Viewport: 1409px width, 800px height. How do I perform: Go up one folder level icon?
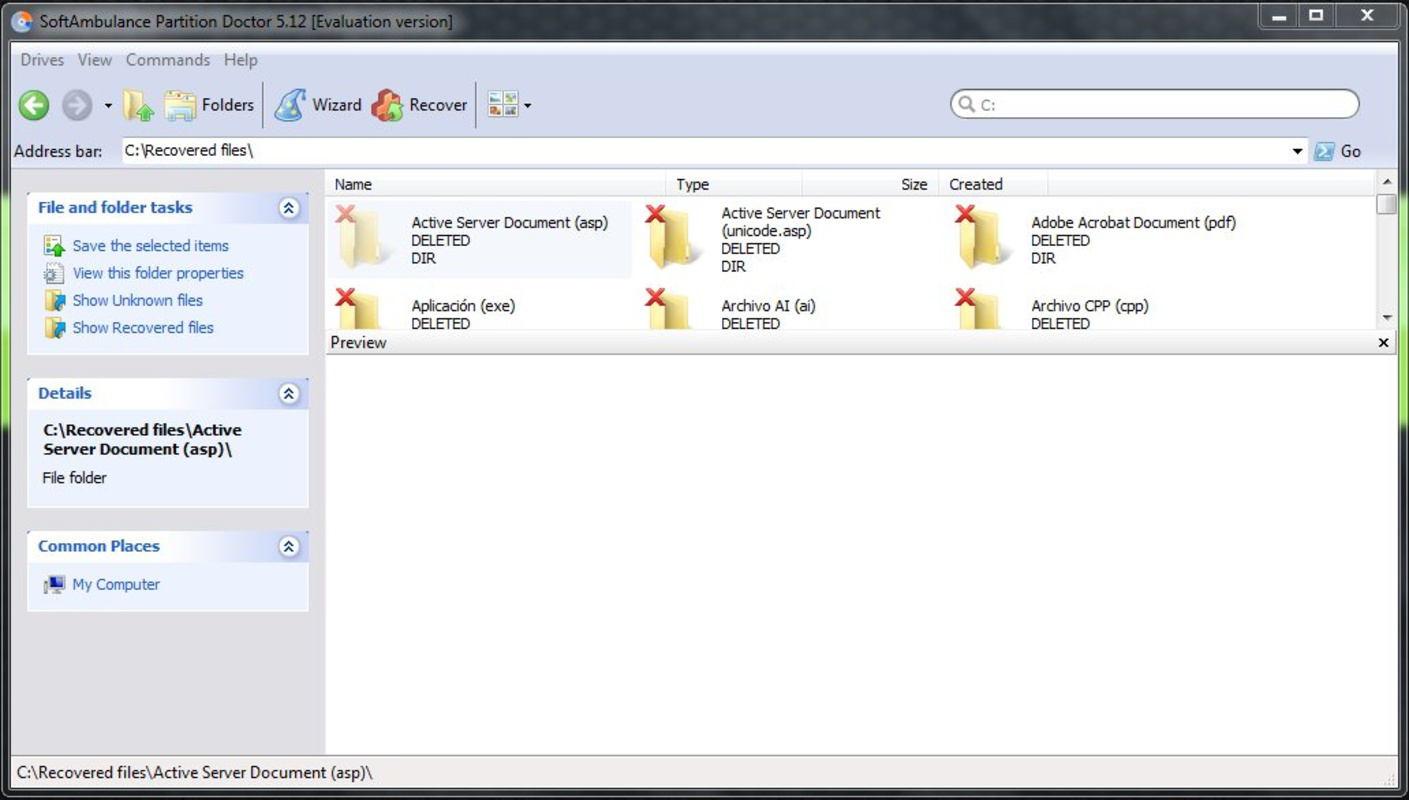[138, 105]
